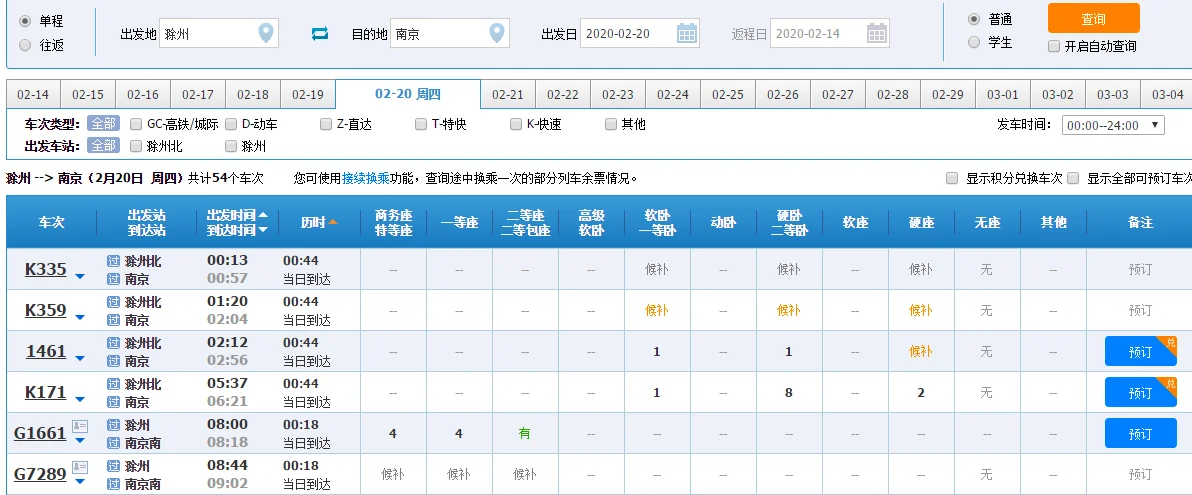Screen dimensions: 1192x495
Task: Click the 出发日 date field 2020-02-20
Action: [639, 33]
